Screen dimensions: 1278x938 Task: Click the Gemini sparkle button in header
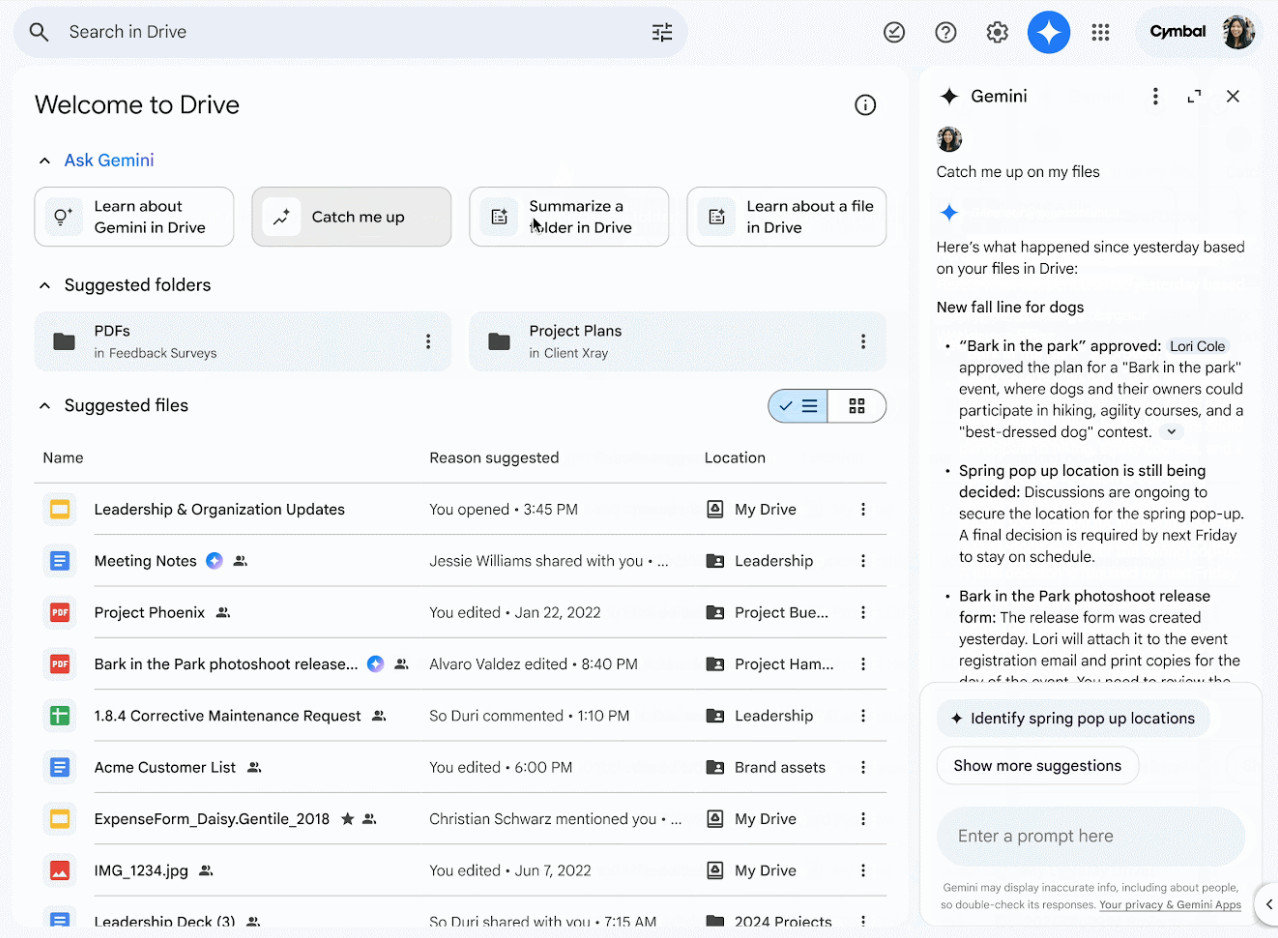click(x=1048, y=33)
